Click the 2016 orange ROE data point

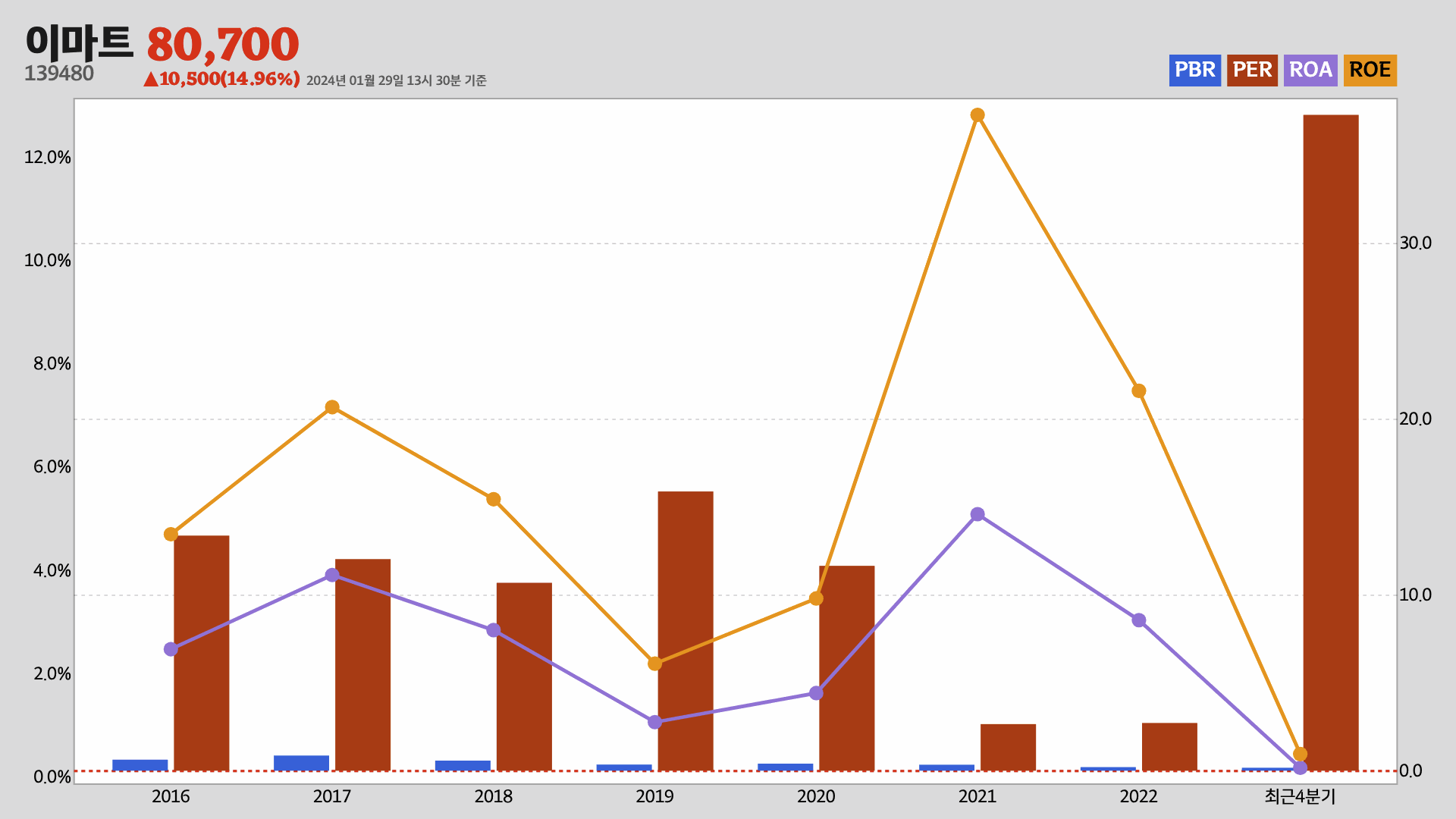(171, 535)
